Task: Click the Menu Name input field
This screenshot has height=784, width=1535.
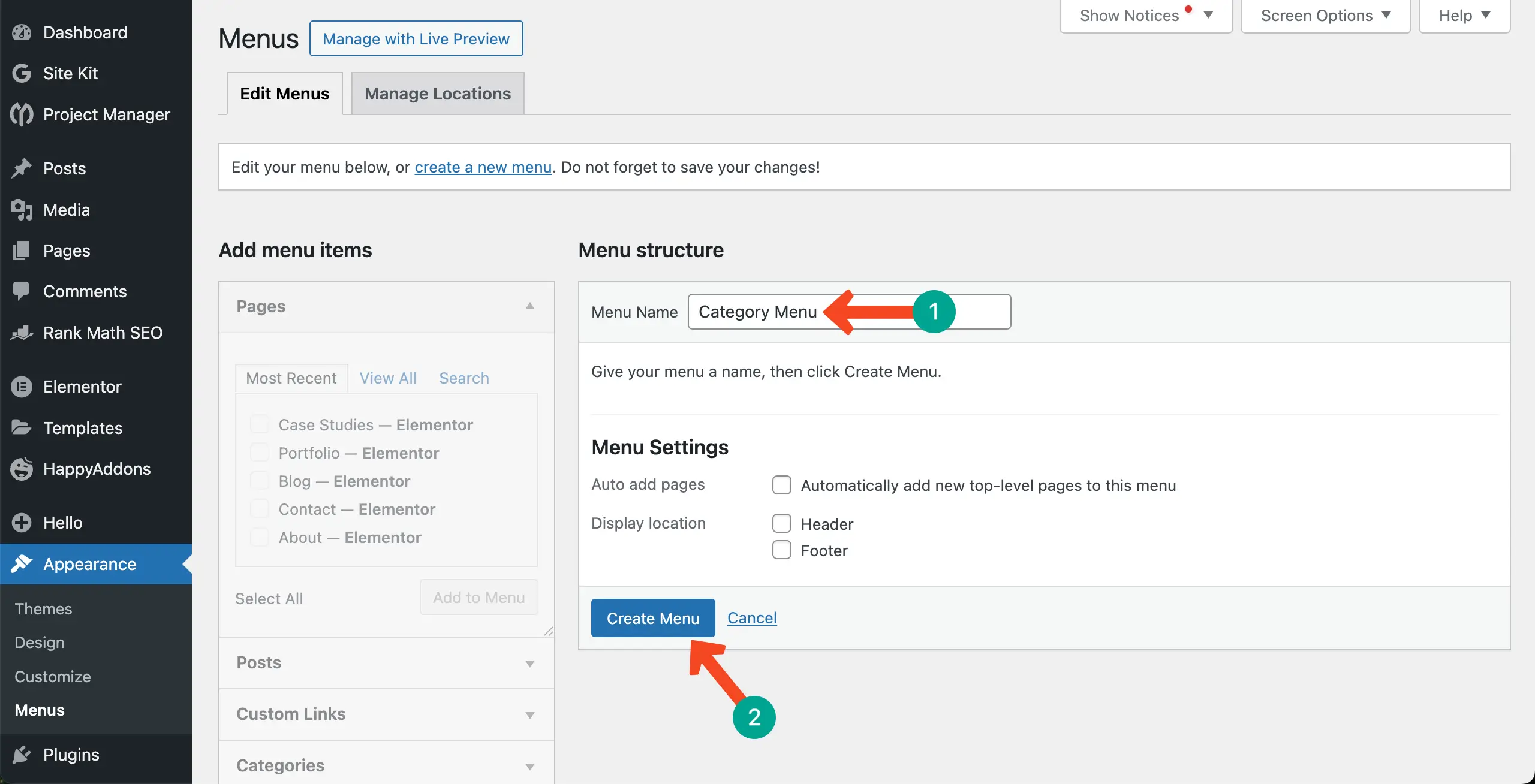Action: pyautogui.click(x=849, y=312)
